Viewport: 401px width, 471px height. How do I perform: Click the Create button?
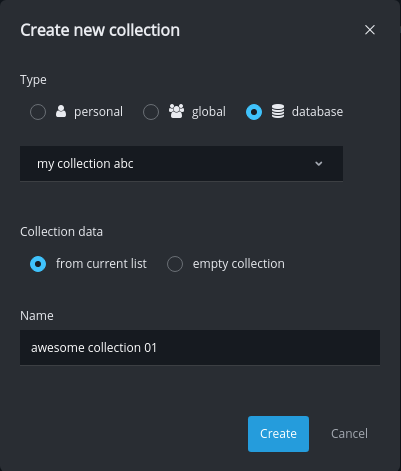pyautogui.click(x=278, y=434)
